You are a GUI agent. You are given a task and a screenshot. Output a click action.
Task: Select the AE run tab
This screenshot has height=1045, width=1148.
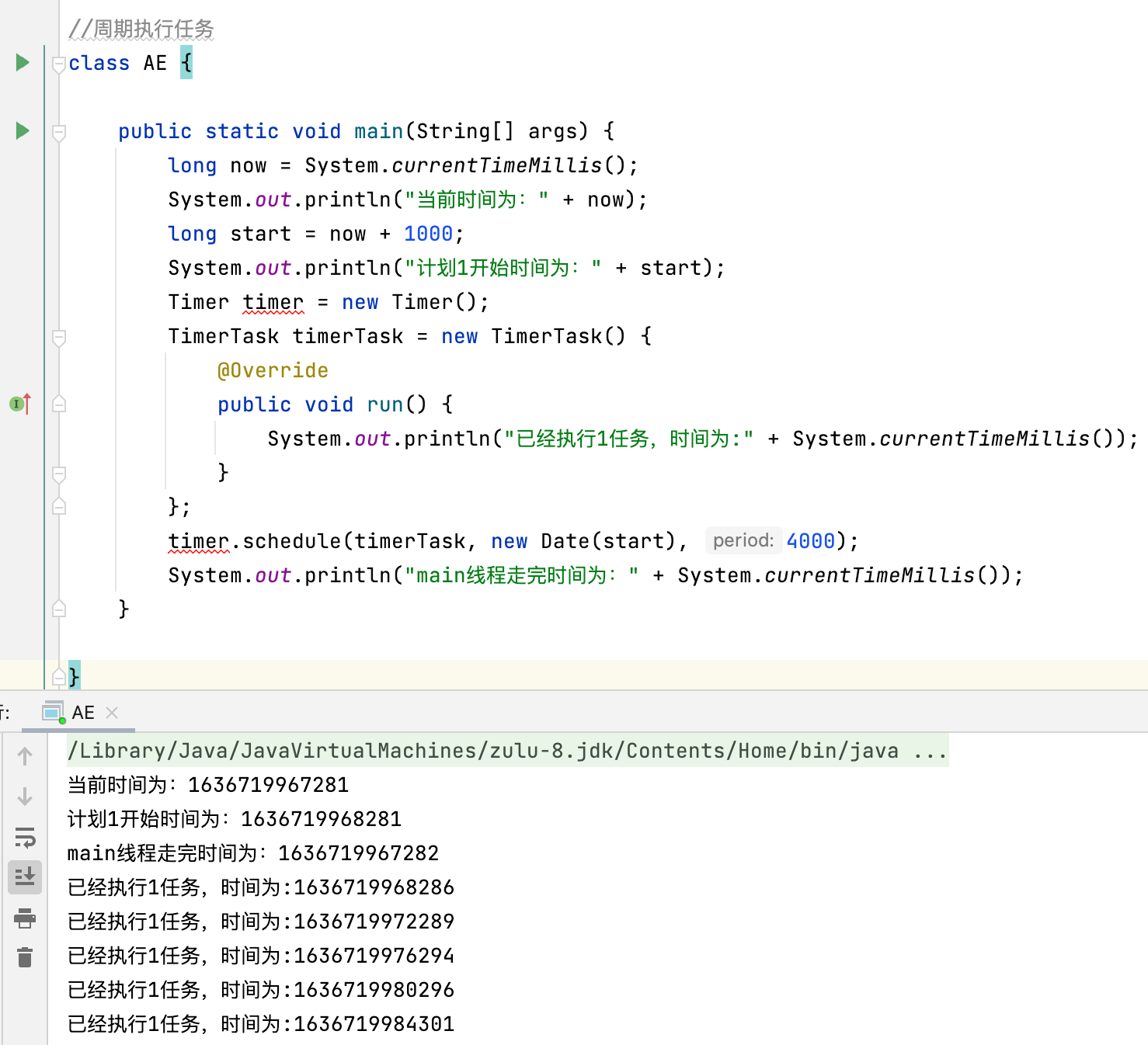82,713
